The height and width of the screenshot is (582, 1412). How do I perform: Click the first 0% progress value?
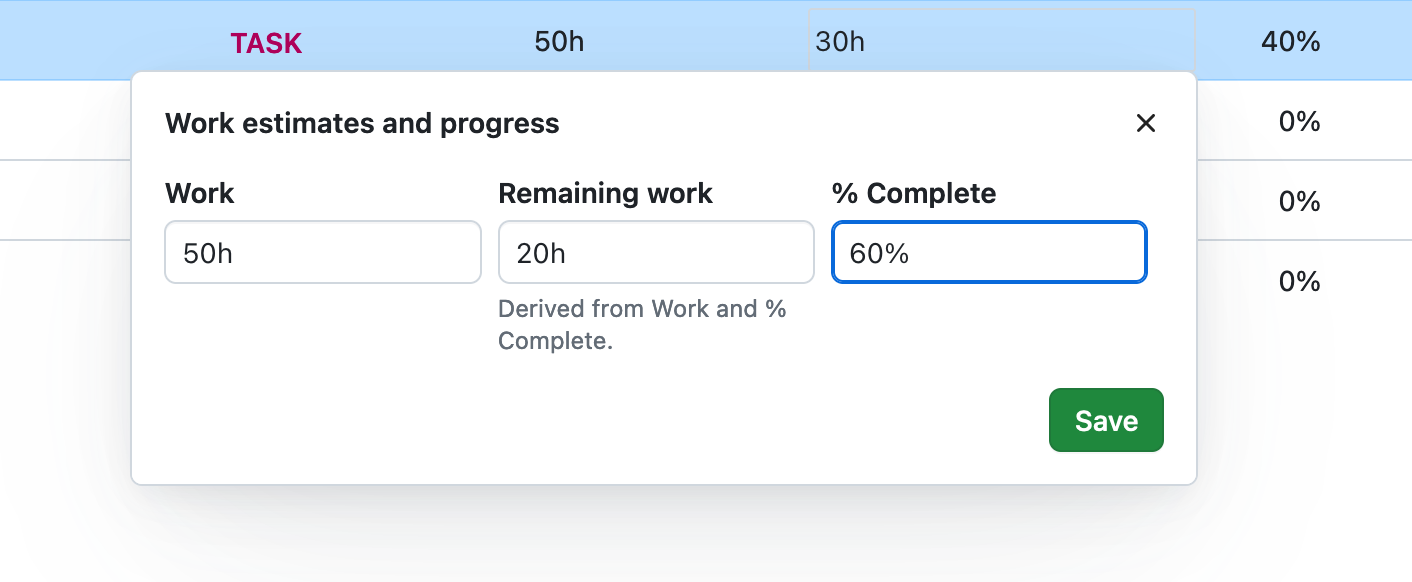(x=1298, y=120)
